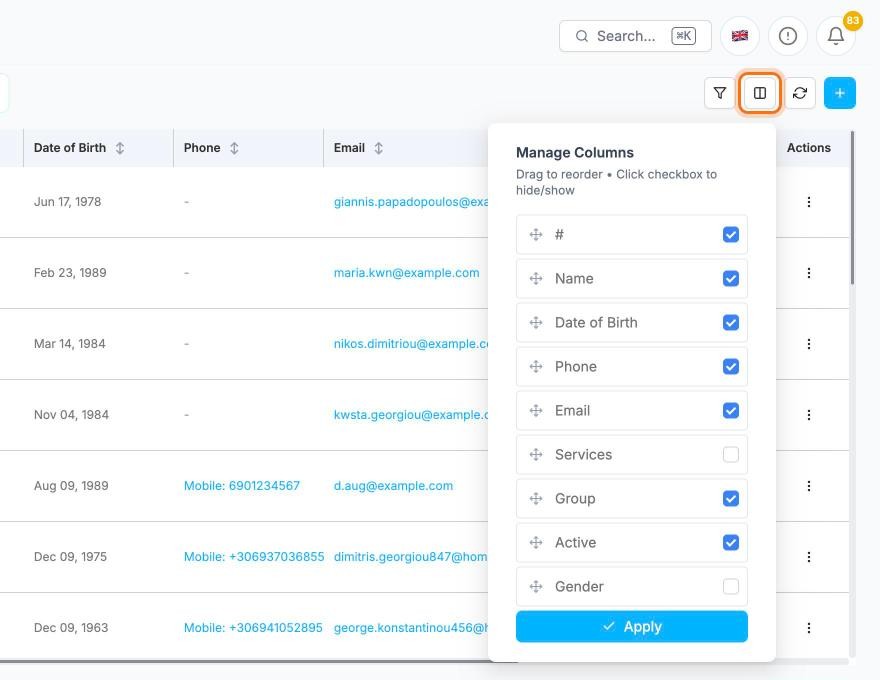This screenshot has height=680, width=880.
Task: Open maria.kwn@example.com email link
Action: 406,273
